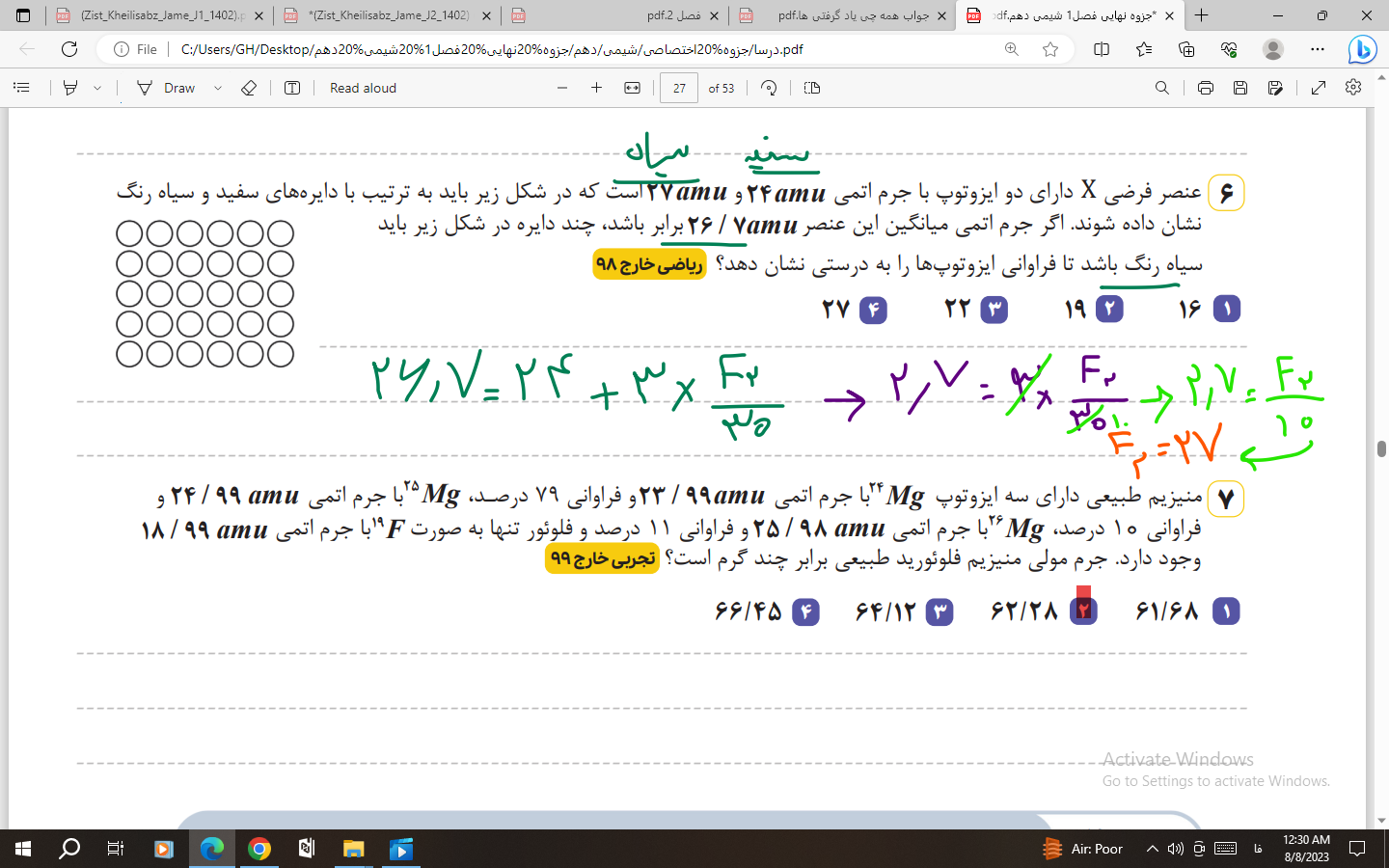Zoom in using the plus button

click(x=597, y=88)
